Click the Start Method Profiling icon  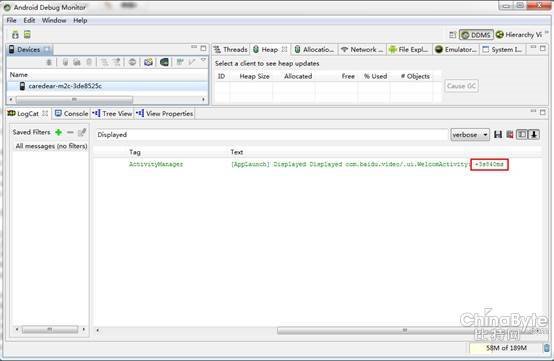[x=116, y=63]
